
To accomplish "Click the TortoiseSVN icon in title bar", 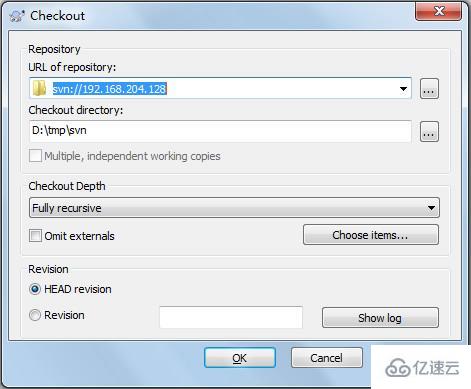I will pos(17,16).
